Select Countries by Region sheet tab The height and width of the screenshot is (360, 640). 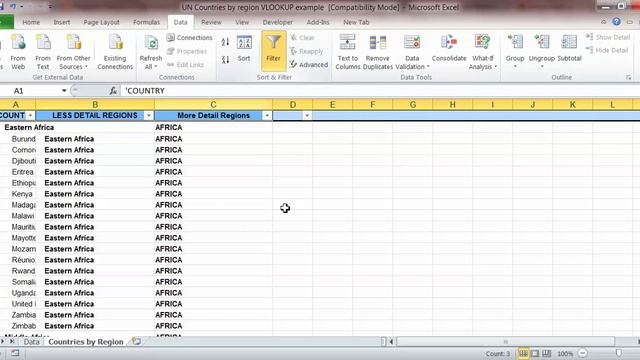point(86,342)
